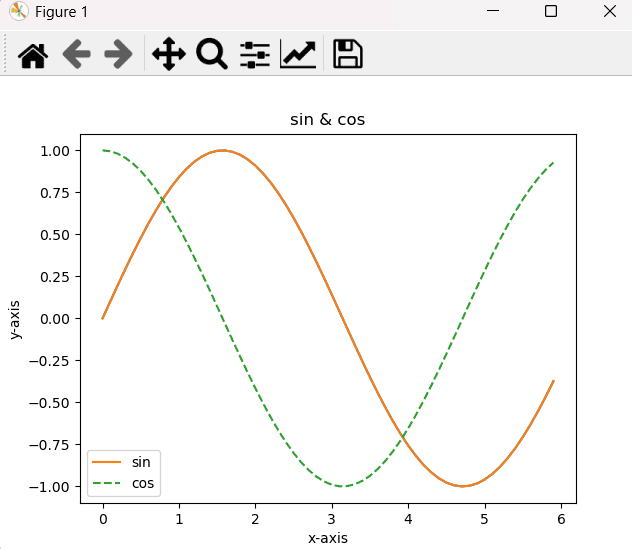Go forward to the next view

click(118, 55)
